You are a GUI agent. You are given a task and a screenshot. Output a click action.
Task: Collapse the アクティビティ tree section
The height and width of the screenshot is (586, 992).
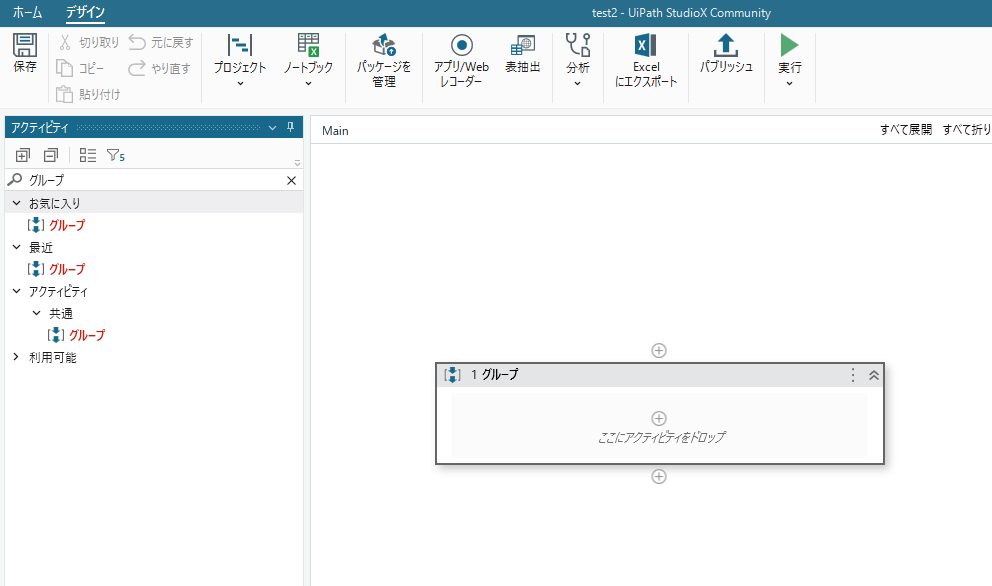tap(16, 292)
